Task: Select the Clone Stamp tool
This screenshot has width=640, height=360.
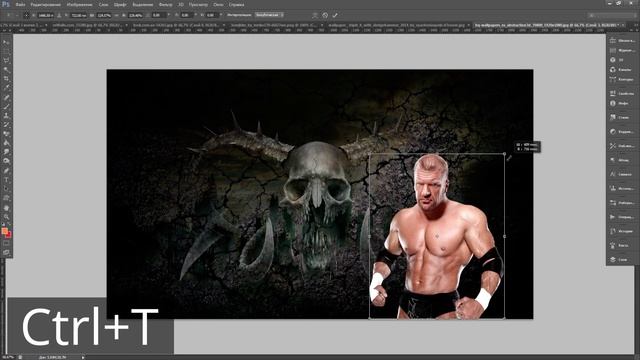Action: (x=6, y=116)
